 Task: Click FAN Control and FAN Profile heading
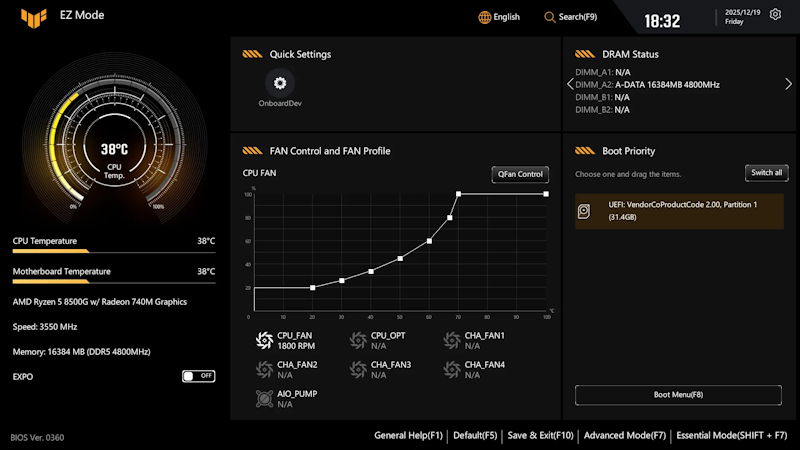(330, 151)
